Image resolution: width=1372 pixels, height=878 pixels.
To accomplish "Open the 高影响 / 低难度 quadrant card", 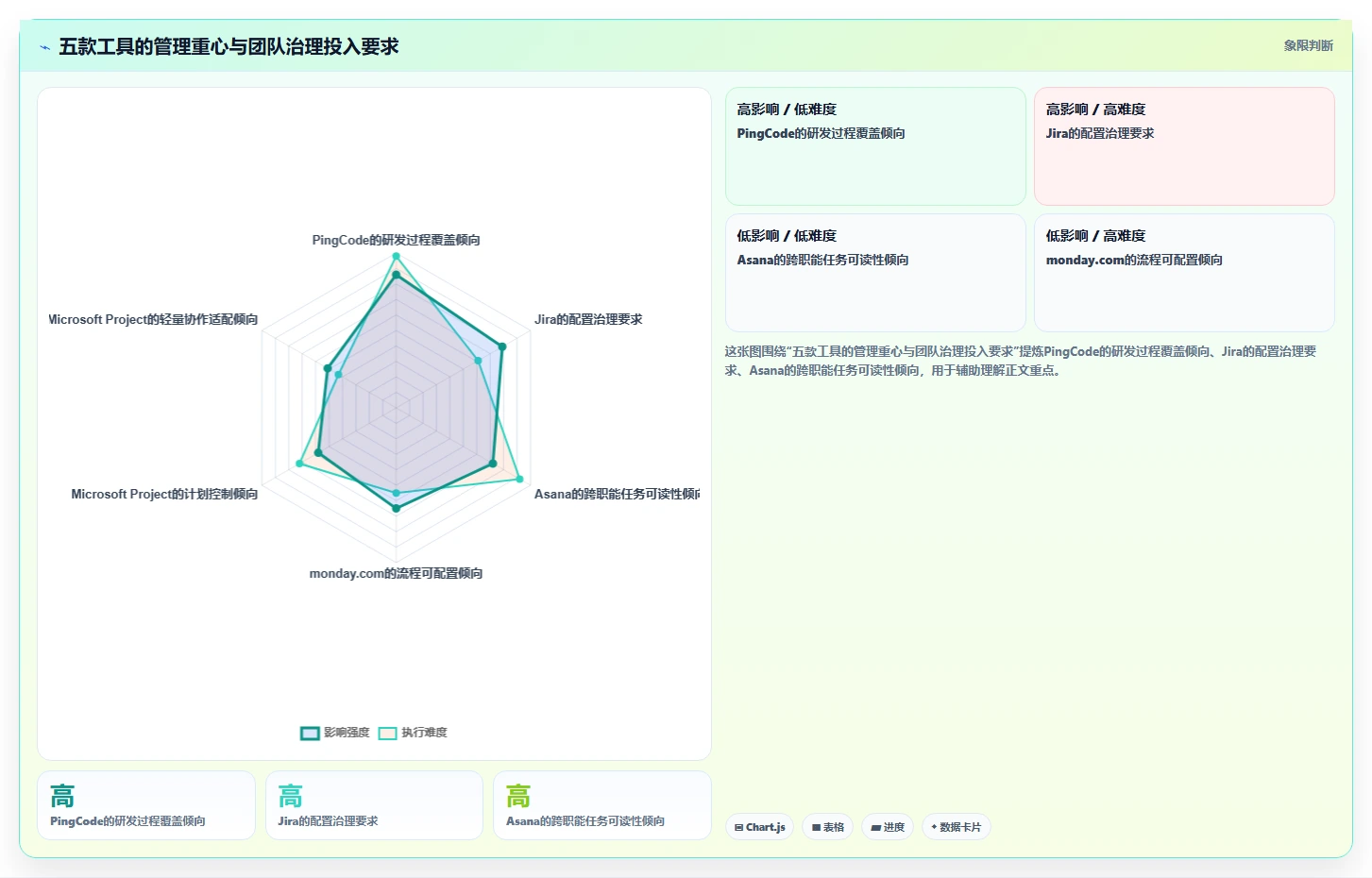I will [x=875, y=146].
